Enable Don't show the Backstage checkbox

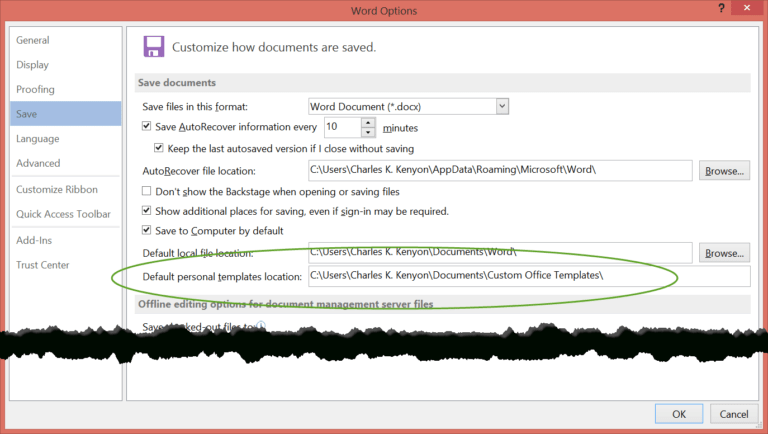point(146,191)
